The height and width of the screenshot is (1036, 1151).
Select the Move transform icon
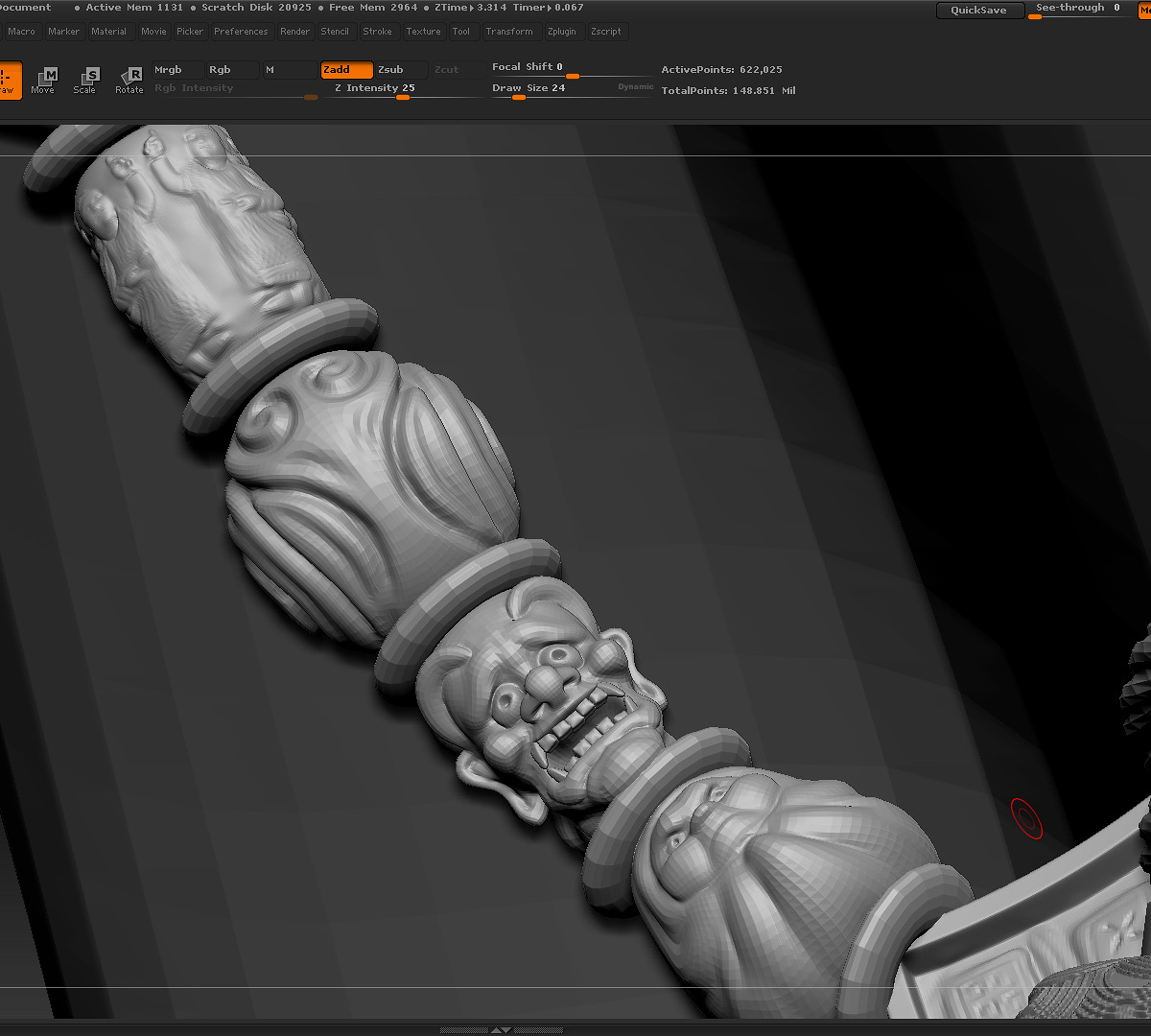click(x=44, y=81)
